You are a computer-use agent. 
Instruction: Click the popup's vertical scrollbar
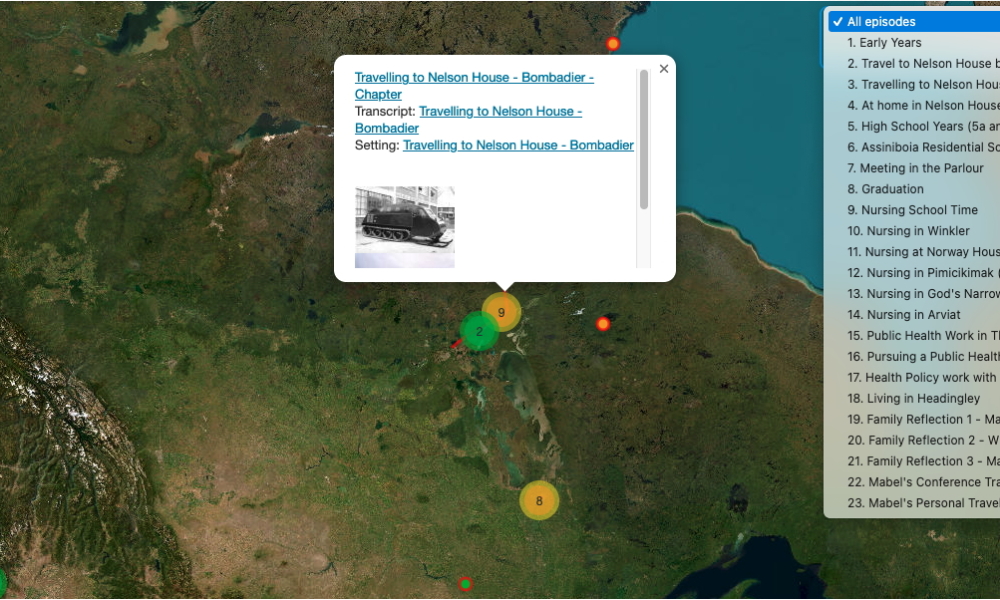(x=644, y=140)
